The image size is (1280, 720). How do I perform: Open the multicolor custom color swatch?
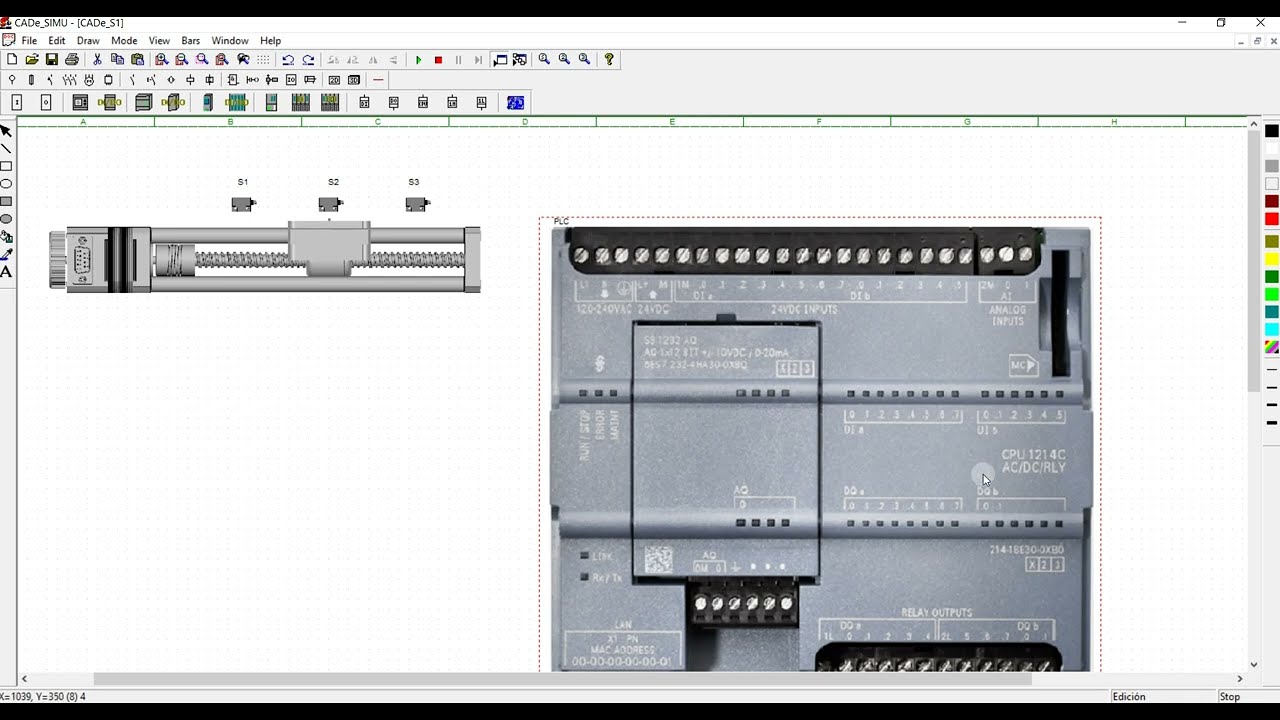pyautogui.click(x=1272, y=347)
